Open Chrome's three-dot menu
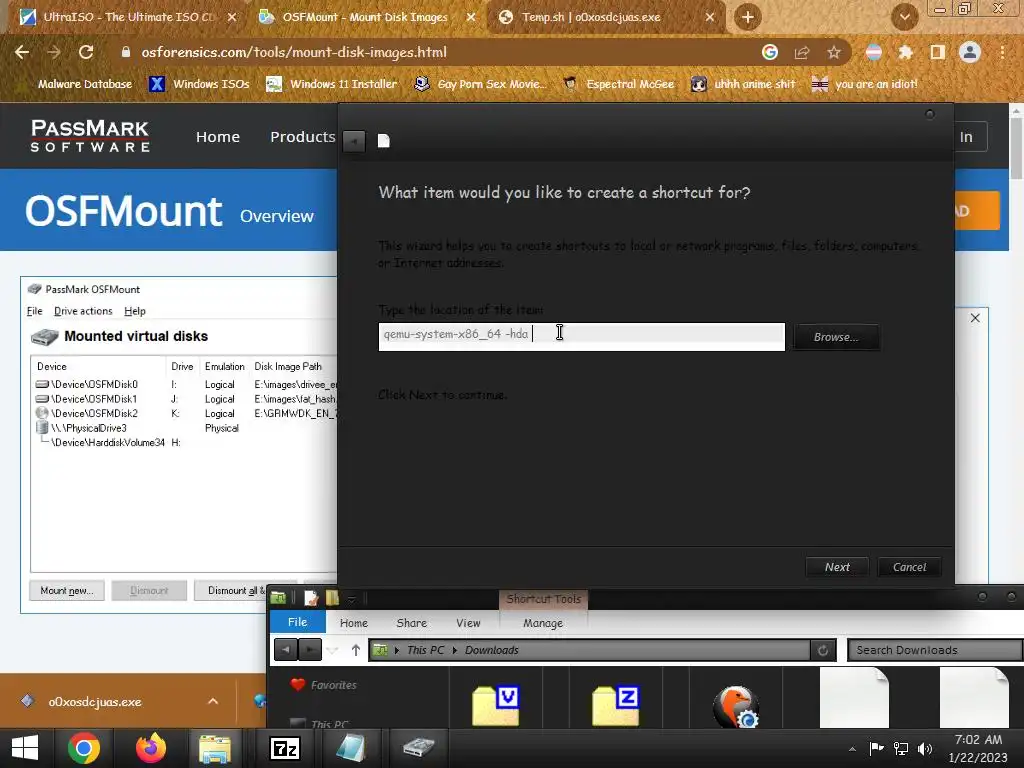 pyautogui.click(x=1002, y=52)
